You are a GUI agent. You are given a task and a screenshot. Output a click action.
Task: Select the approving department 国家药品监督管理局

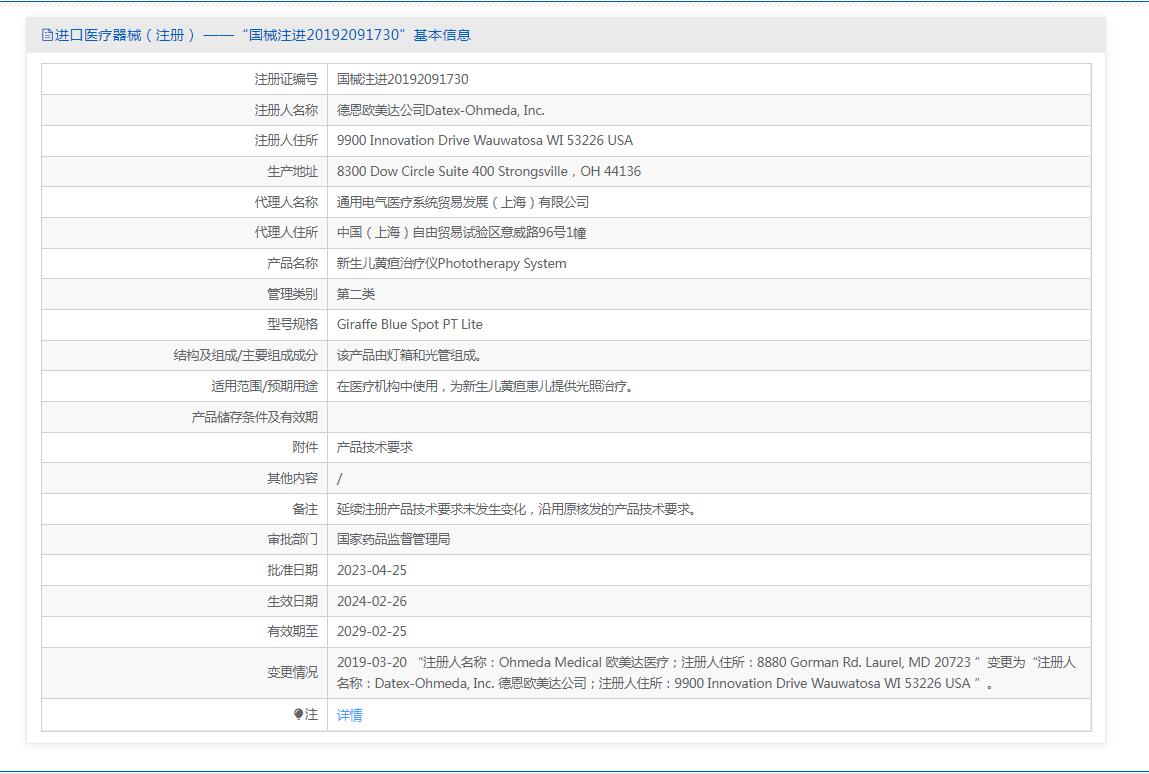pyautogui.click(x=393, y=539)
